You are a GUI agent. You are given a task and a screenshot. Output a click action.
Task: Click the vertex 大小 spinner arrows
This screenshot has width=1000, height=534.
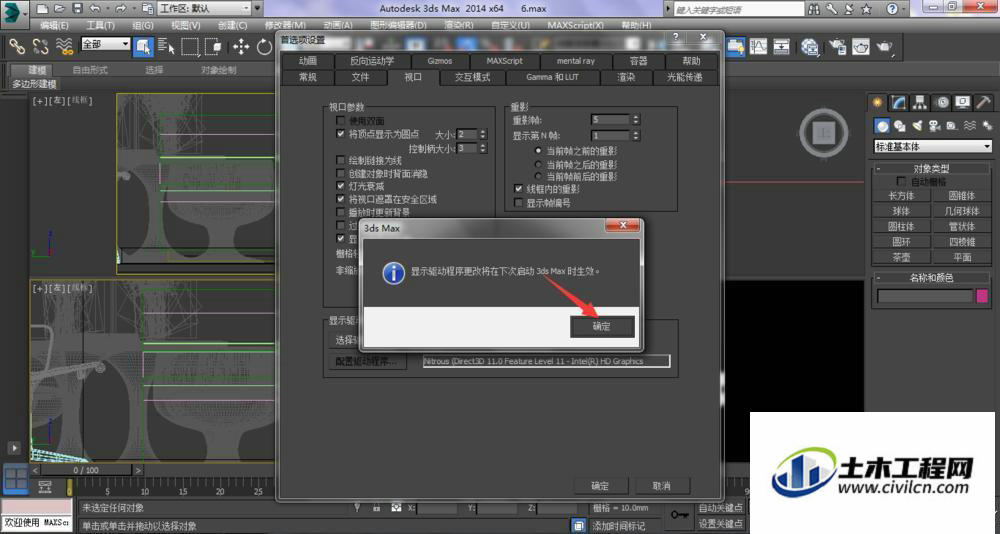tap(483, 135)
